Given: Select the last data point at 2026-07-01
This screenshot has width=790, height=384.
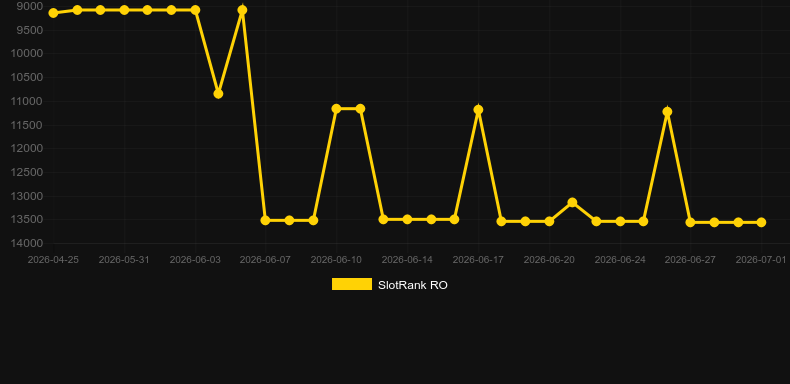Looking at the screenshot, I should click(x=761, y=222).
